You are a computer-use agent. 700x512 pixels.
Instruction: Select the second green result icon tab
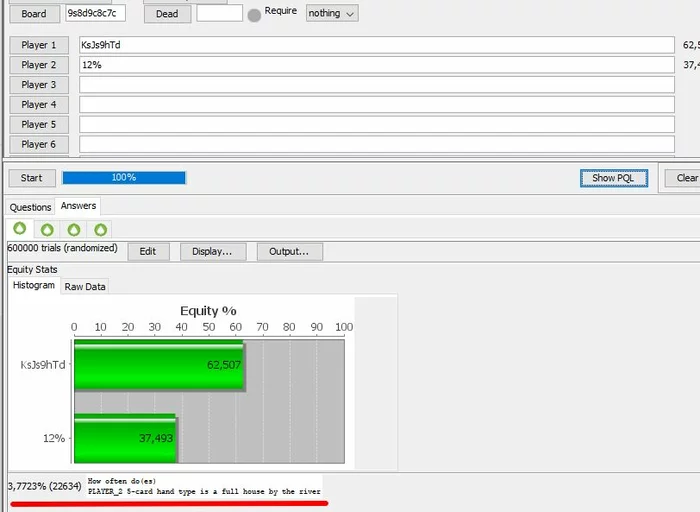pyautogui.click(x=47, y=229)
